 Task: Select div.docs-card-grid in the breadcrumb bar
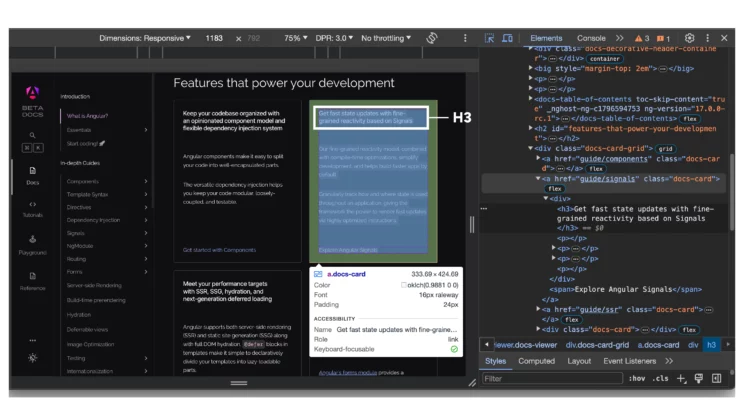[597, 345]
